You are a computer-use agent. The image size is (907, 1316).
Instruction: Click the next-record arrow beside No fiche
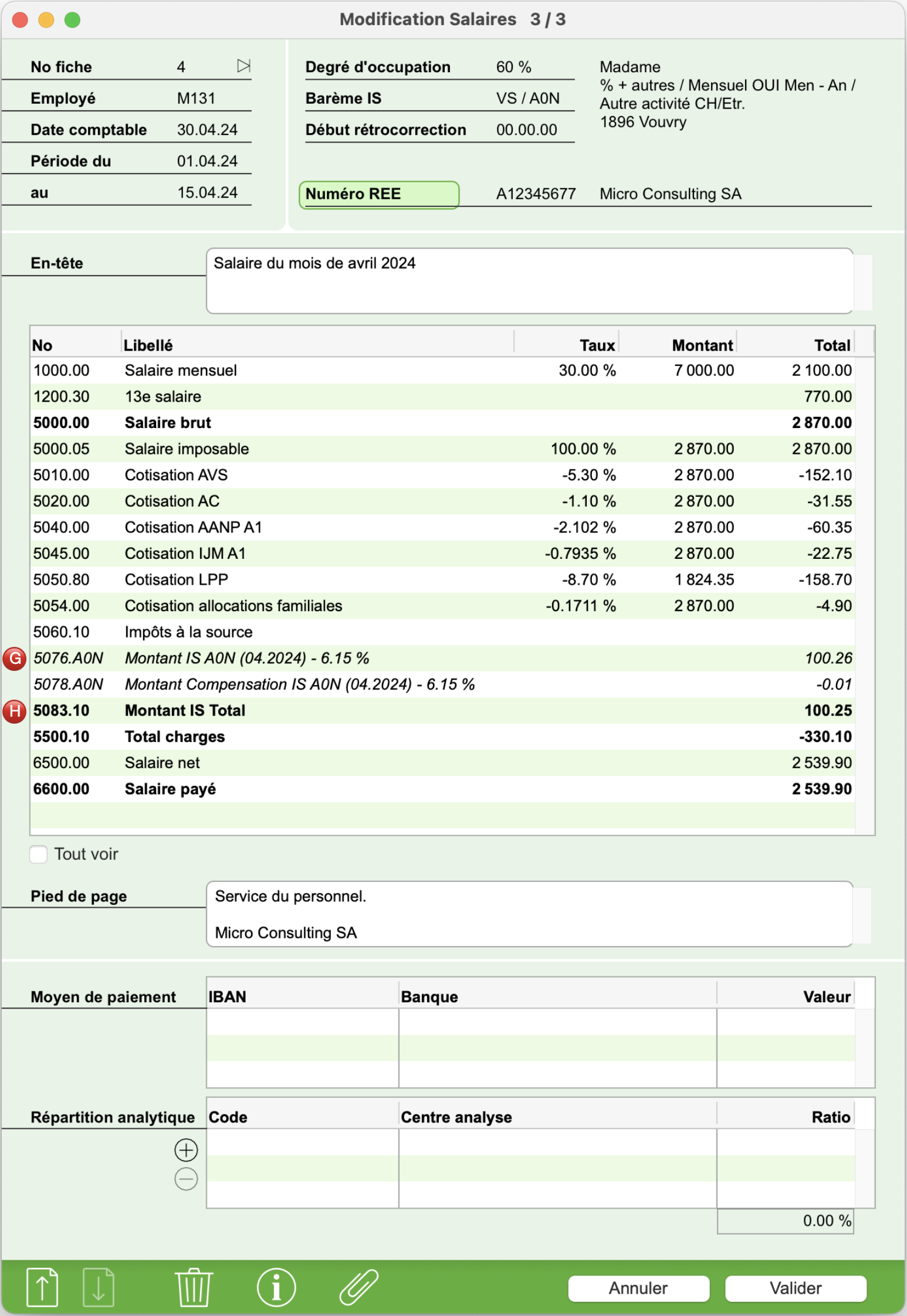(243, 66)
